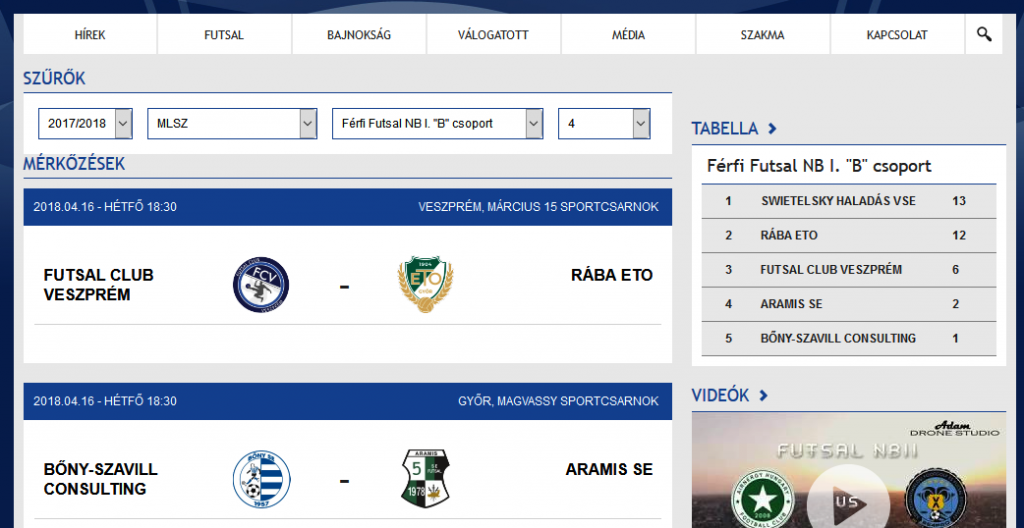Image resolution: width=1024 pixels, height=528 pixels.
Task: Open the BAJNOKSÁG menu
Action: coord(359,35)
